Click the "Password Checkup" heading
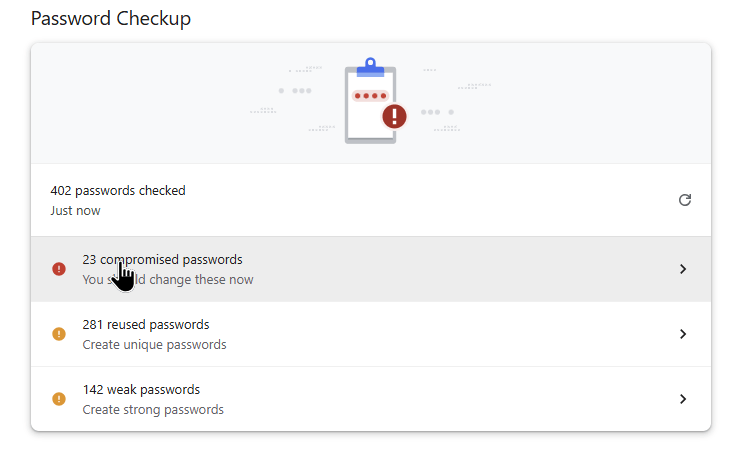741x451 pixels. (x=111, y=19)
